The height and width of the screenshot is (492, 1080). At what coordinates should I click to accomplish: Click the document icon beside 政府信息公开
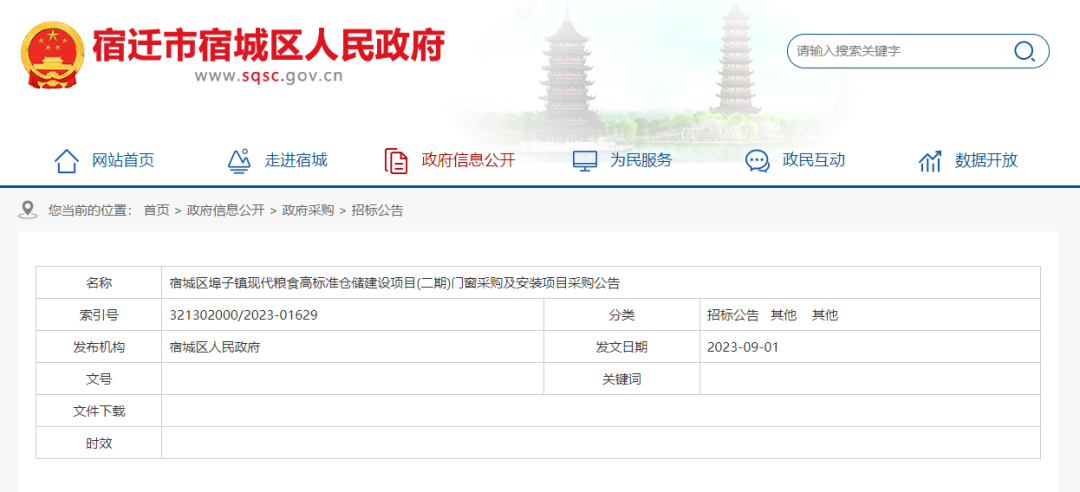pyautogui.click(x=395, y=161)
